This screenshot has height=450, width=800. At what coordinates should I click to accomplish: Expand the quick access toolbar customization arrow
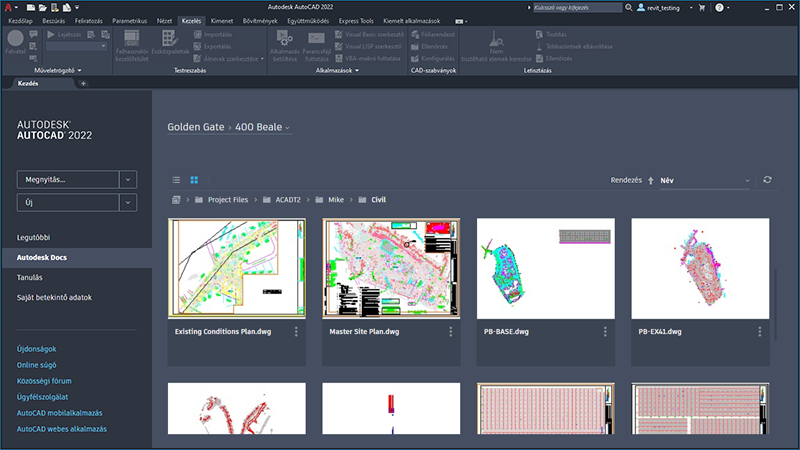coord(77,8)
